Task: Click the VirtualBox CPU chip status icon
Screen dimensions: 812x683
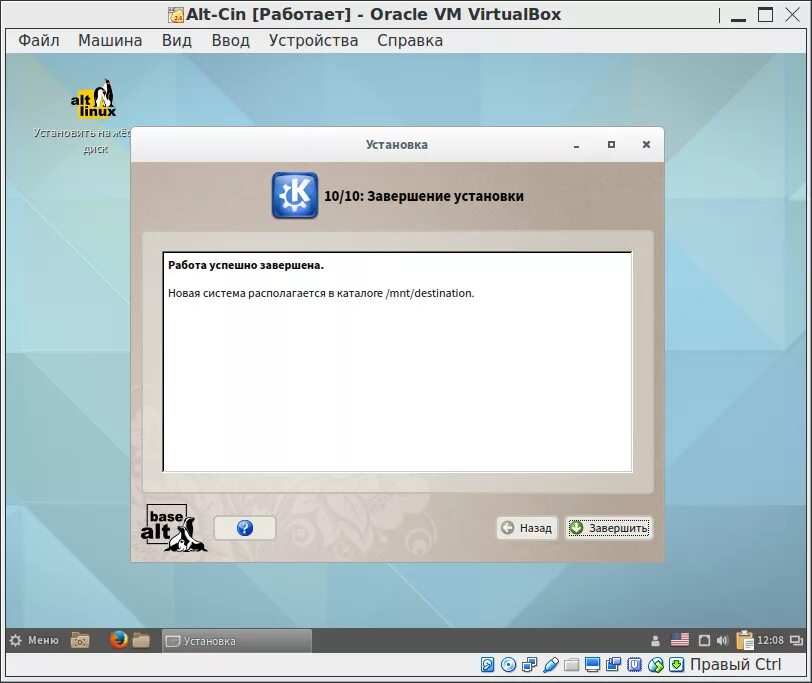Action: tap(634, 665)
